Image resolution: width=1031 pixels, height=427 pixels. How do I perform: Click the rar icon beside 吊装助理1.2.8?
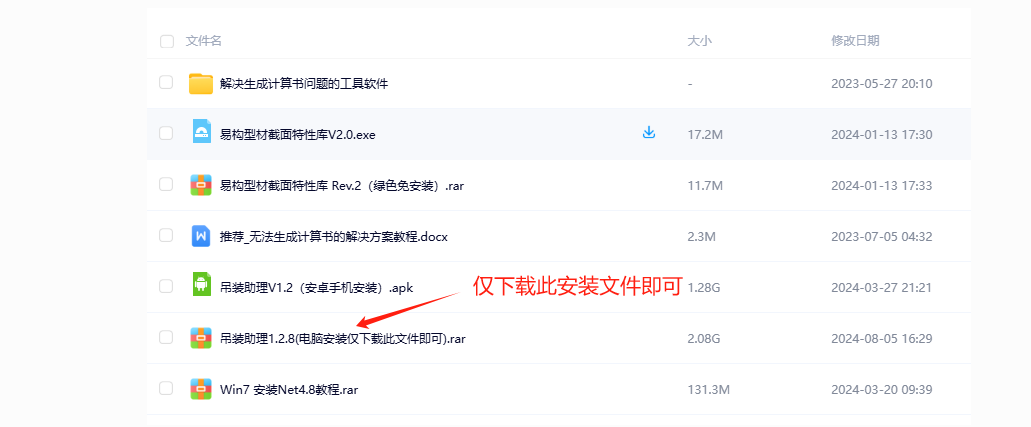[x=201, y=338]
